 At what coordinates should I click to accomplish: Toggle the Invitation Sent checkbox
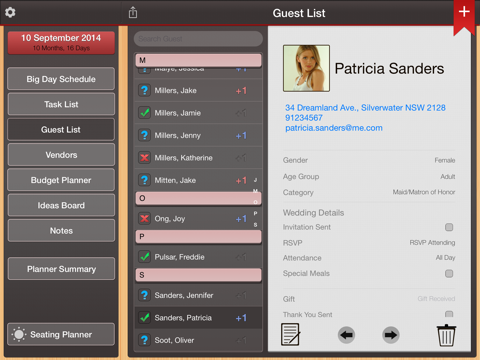coord(449,227)
